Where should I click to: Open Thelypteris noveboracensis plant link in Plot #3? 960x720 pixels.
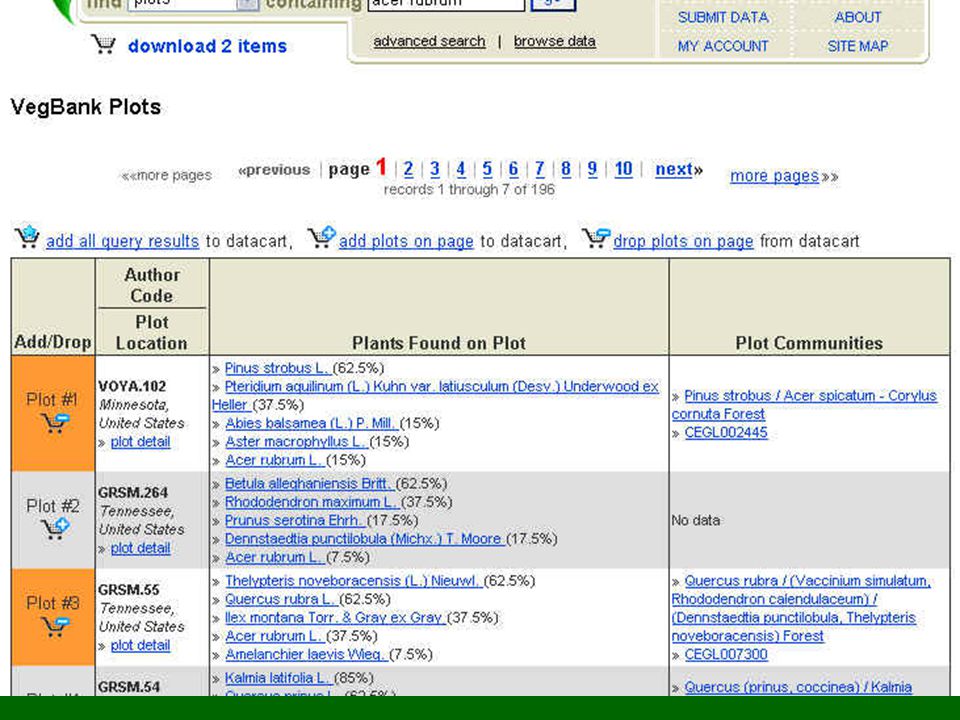pyautogui.click(x=353, y=580)
